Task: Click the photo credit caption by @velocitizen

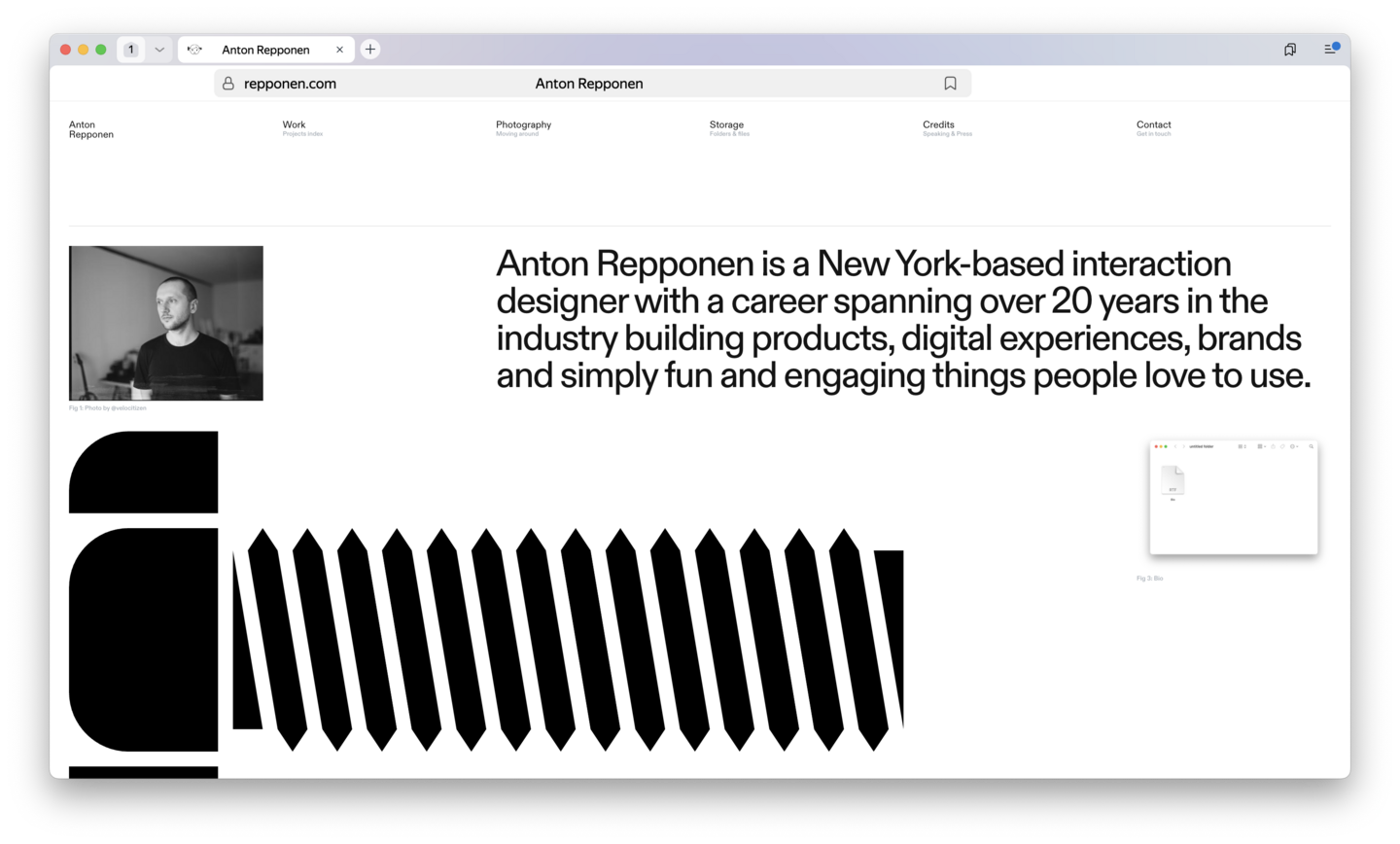Action: pos(108,408)
